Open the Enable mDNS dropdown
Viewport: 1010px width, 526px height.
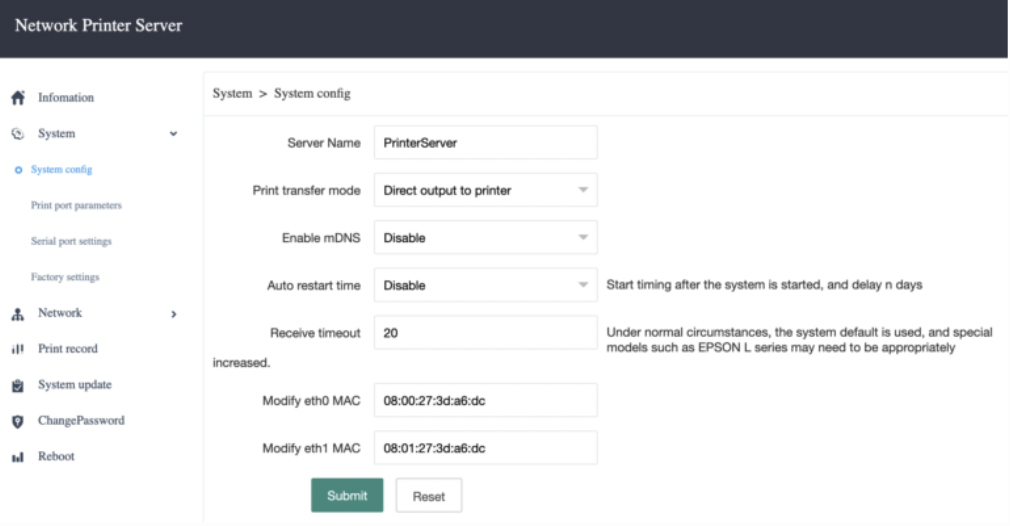(485, 238)
